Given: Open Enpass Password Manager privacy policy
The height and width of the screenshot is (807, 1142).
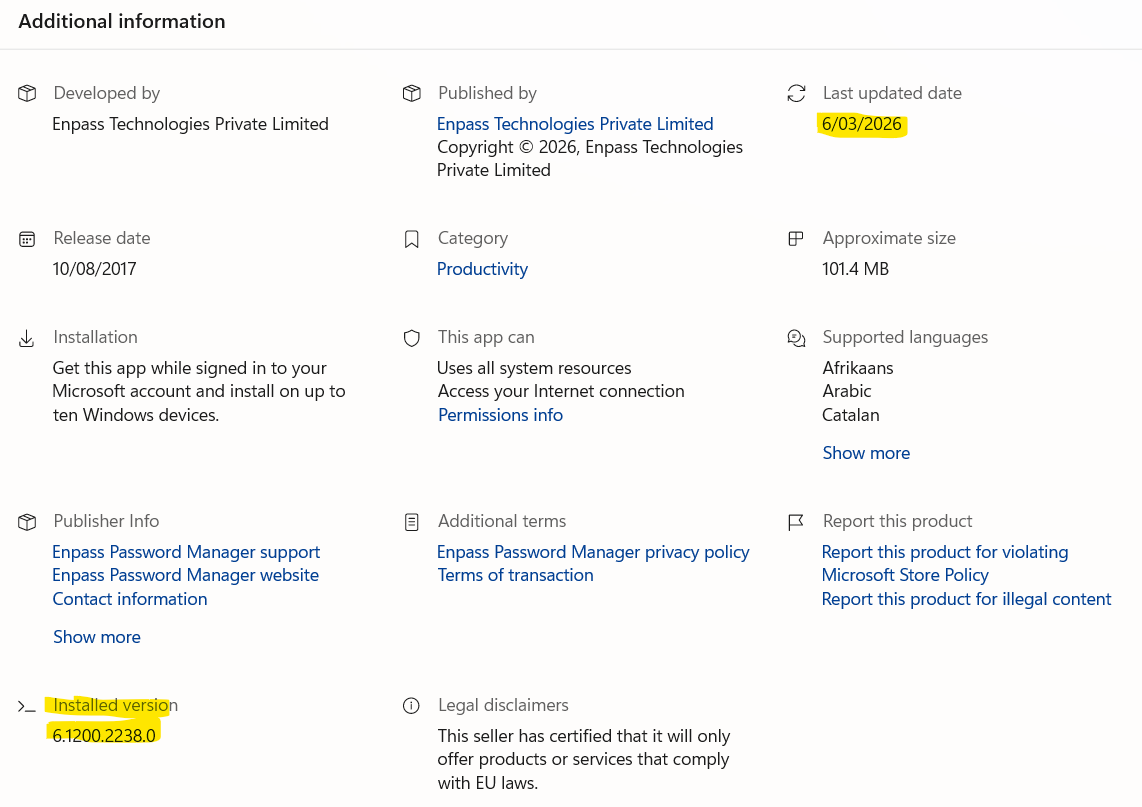Looking at the screenshot, I should click(593, 552).
